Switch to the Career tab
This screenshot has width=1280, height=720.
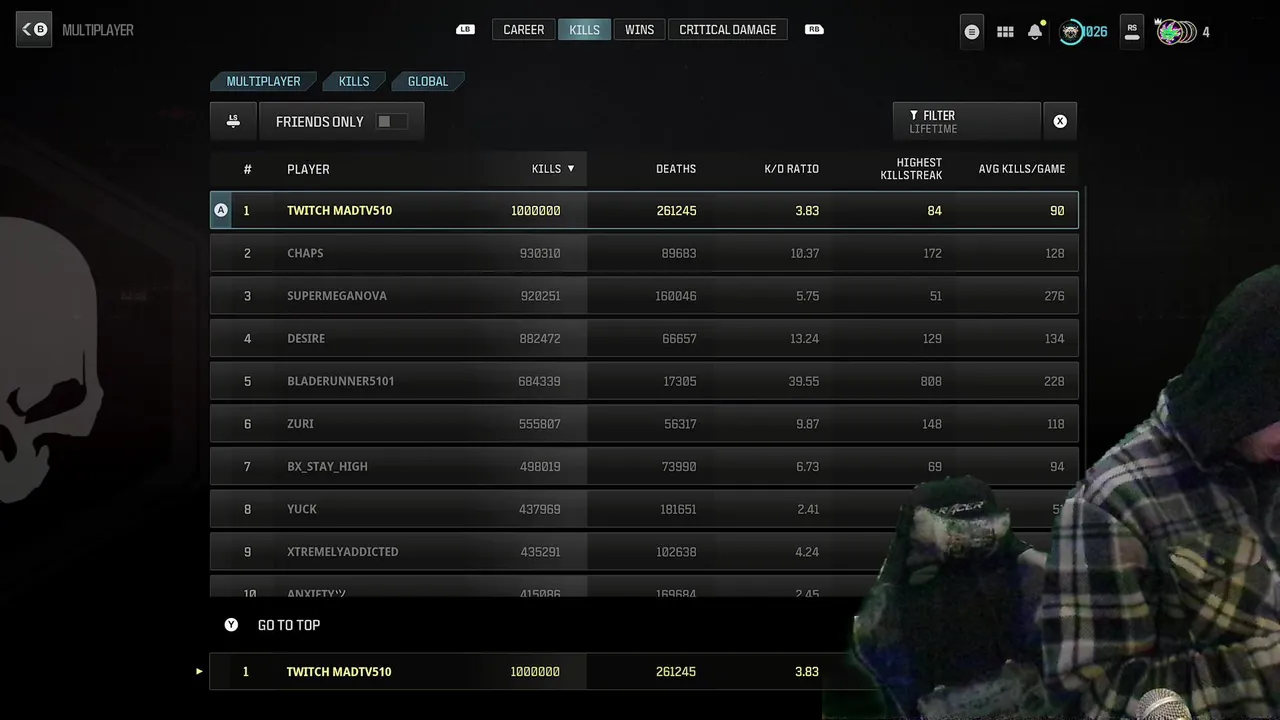[524, 30]
